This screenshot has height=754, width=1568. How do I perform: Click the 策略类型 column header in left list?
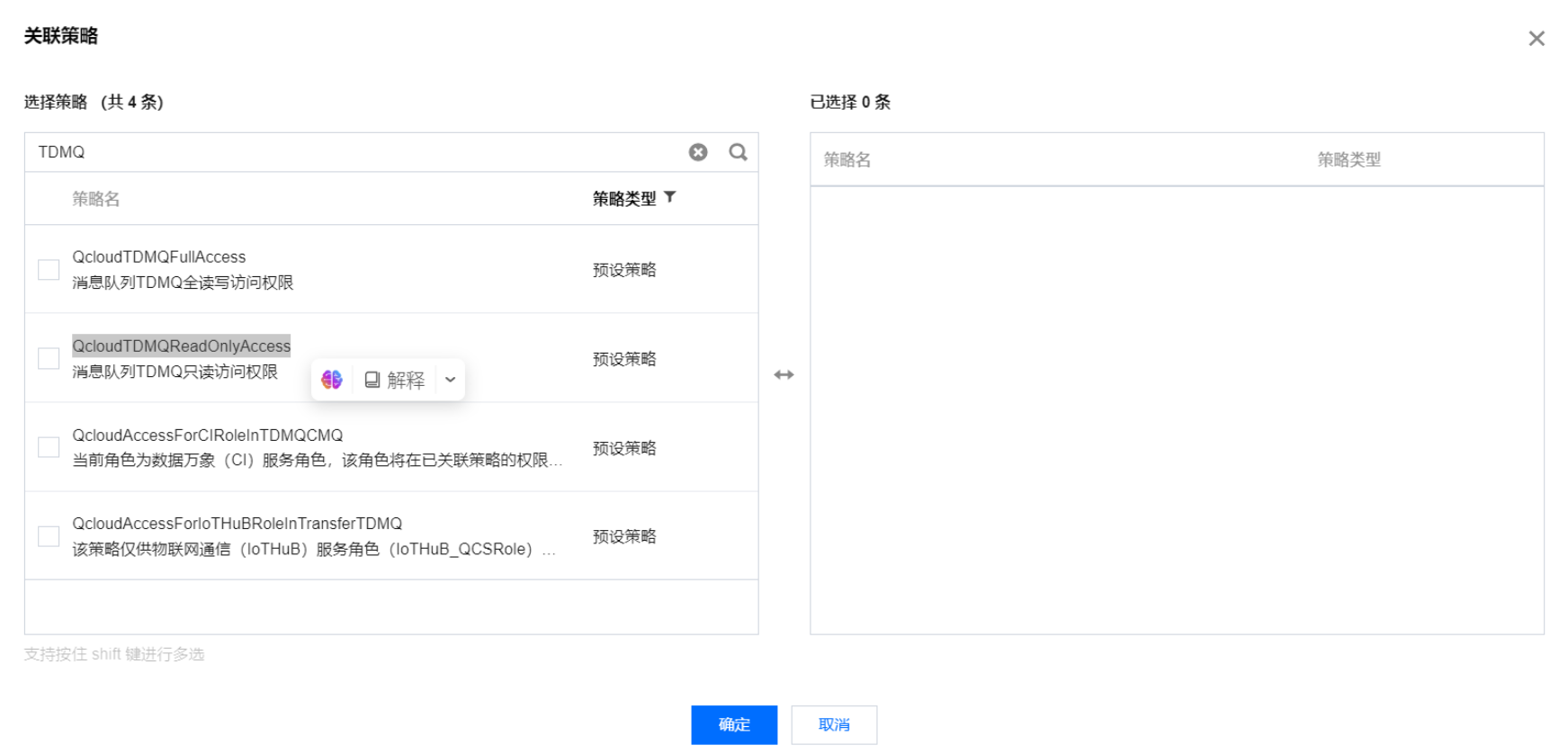624,199
